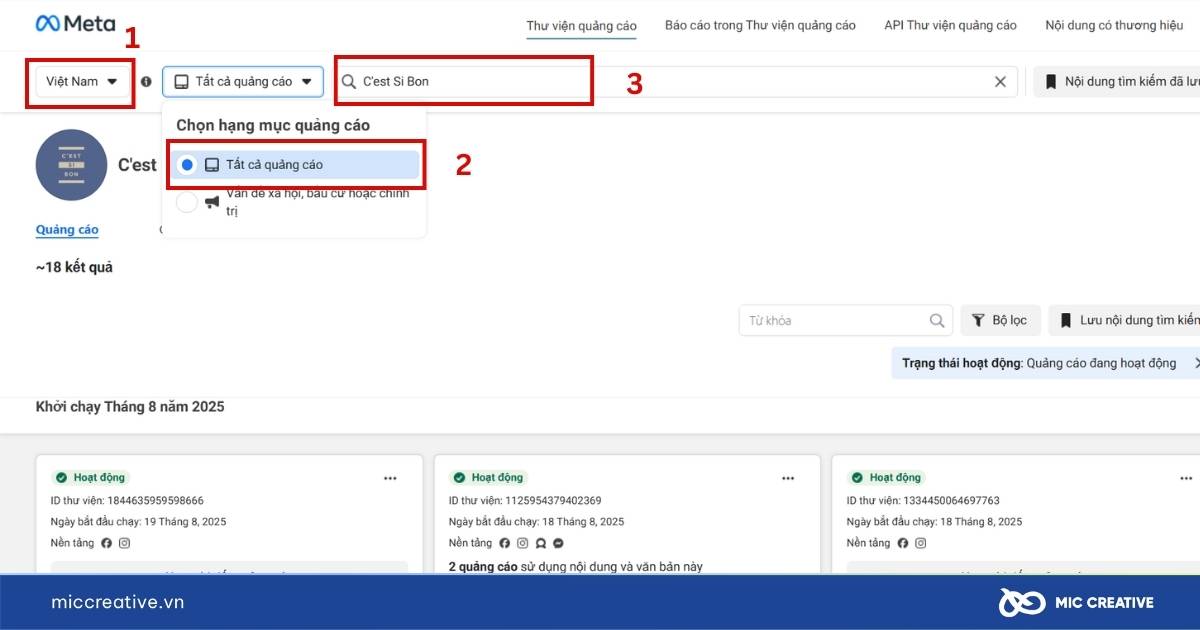Open Thư viện quảng cáo tab

coord(582,26)
